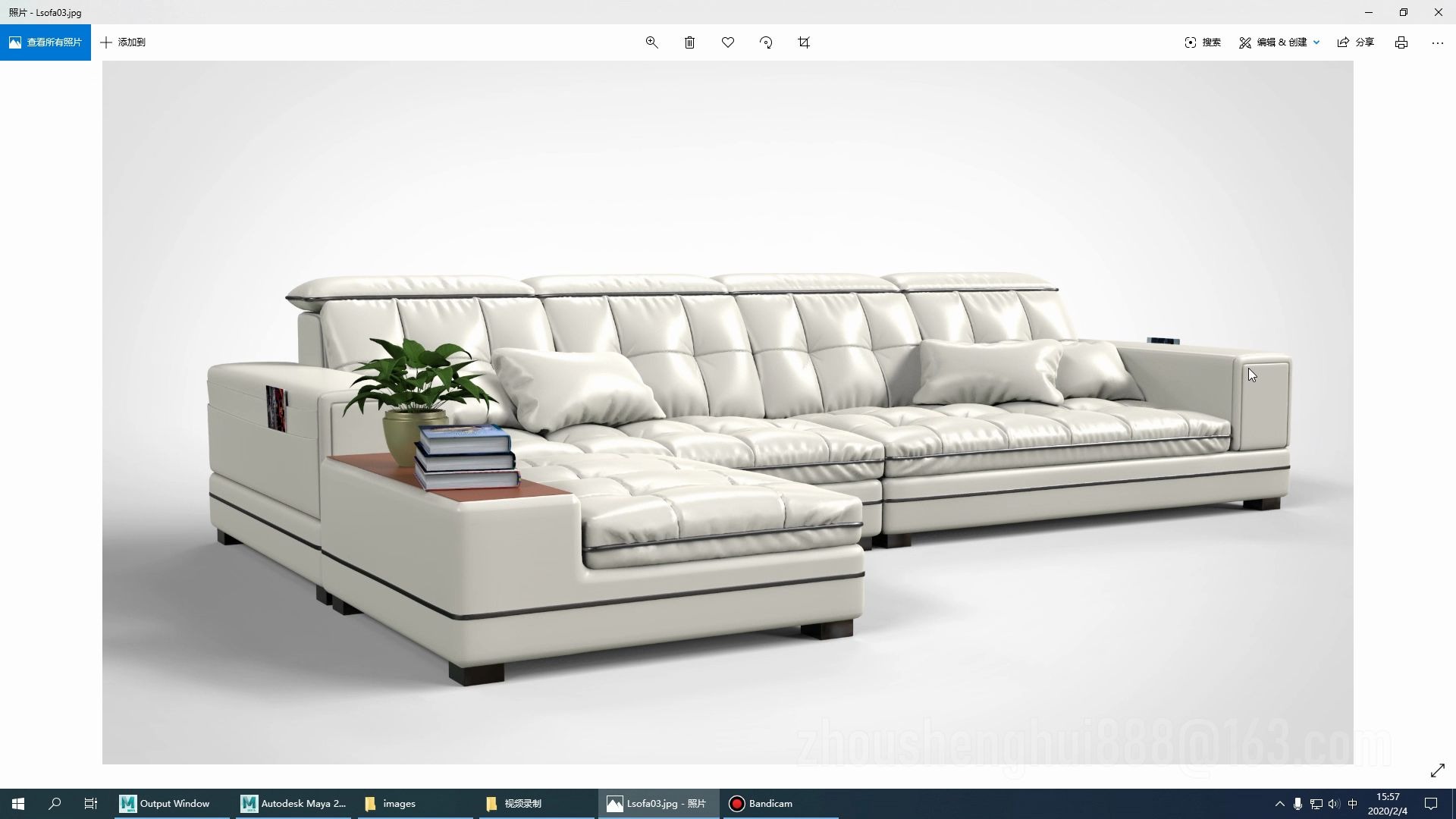The height and width of the screenshot is (819, 1456).
Task: Click the share icon
Action: 1344,42
